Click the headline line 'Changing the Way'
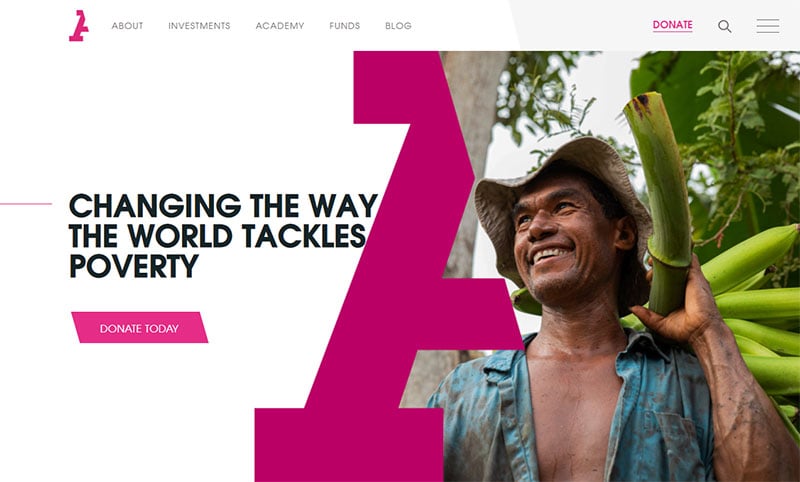This screenshot has height=482, width=800. coord(223,206)
